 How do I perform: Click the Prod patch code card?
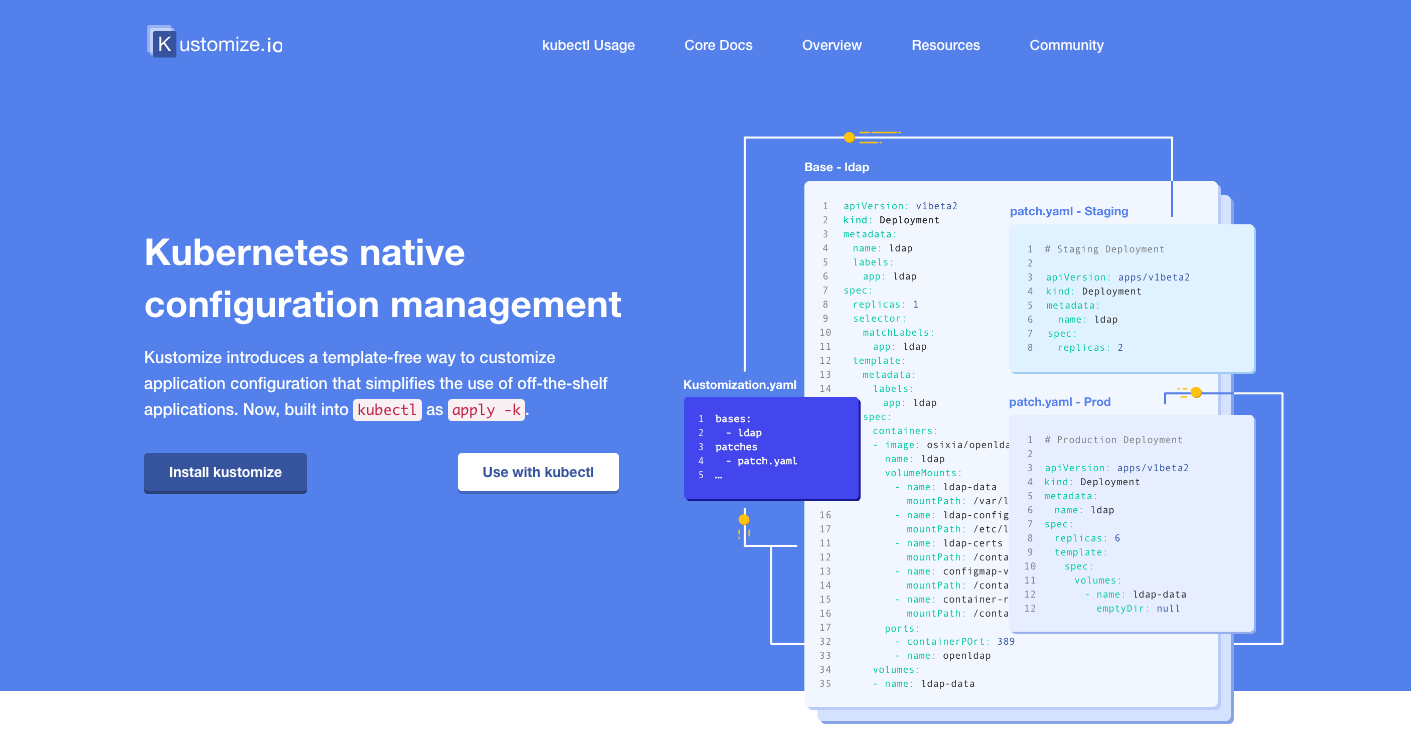[1132, 524]
